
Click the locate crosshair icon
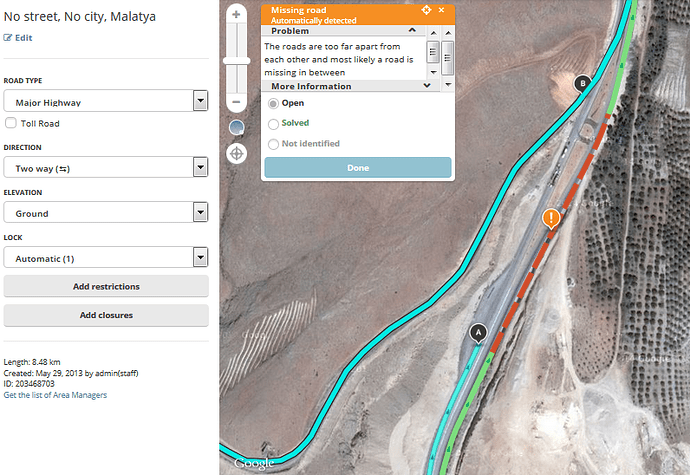[236, 153]
